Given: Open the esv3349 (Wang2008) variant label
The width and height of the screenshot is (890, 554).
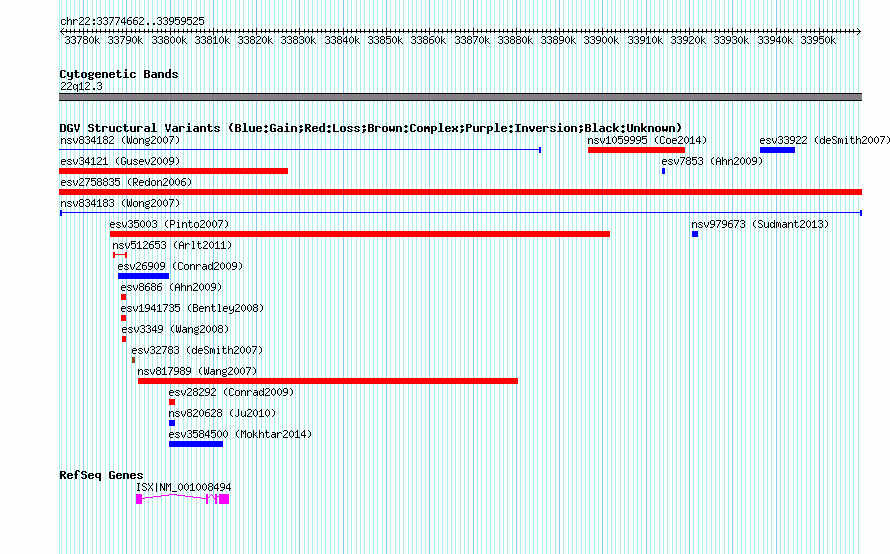Looking at the screenshot, I should (x=175, y=329).
